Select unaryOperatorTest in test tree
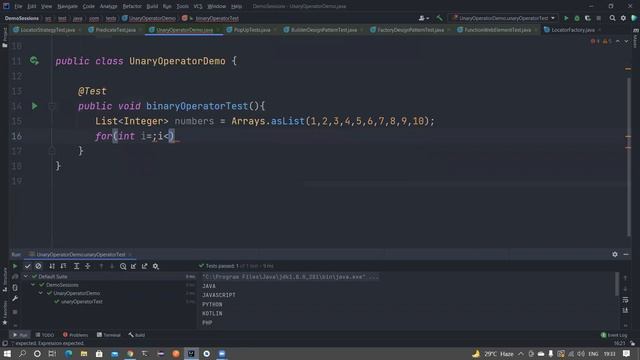640x360 pixels. [x=82, y=302]
